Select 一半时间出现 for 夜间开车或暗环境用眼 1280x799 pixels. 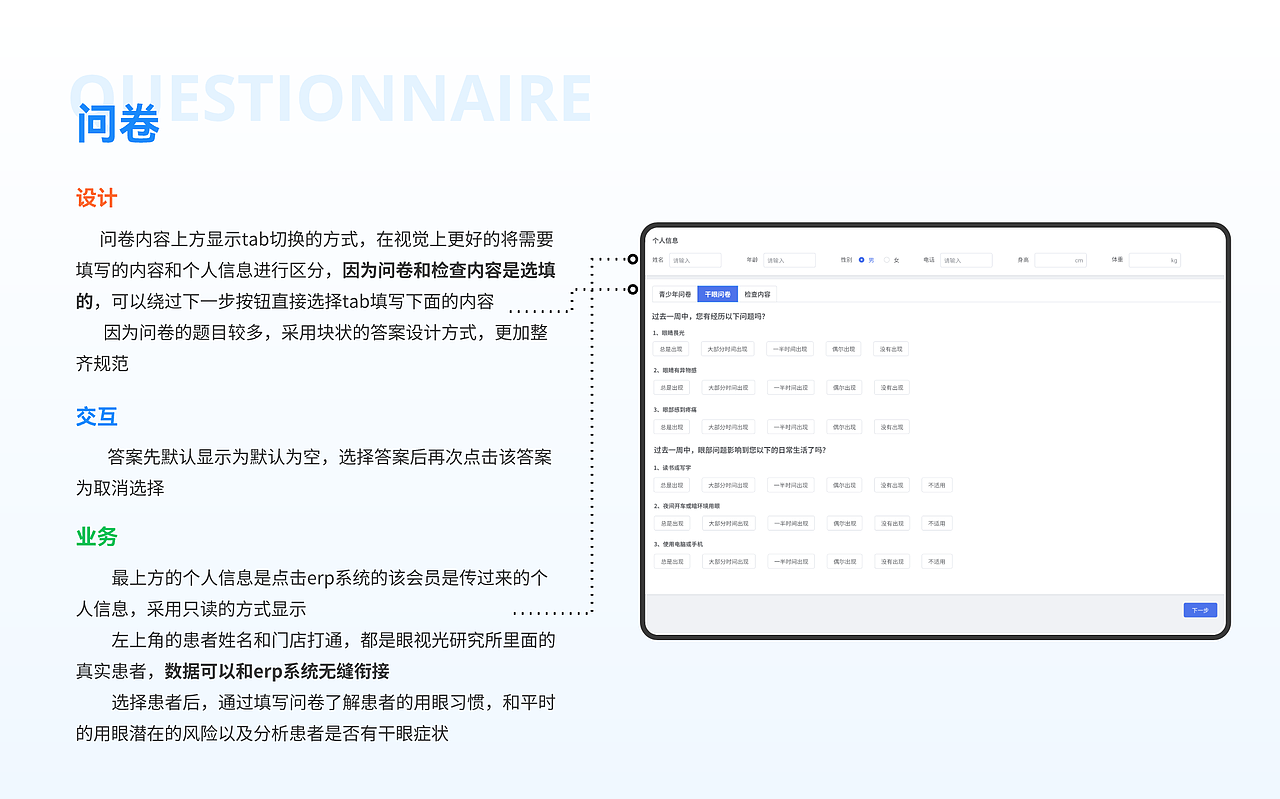(790, 523)
